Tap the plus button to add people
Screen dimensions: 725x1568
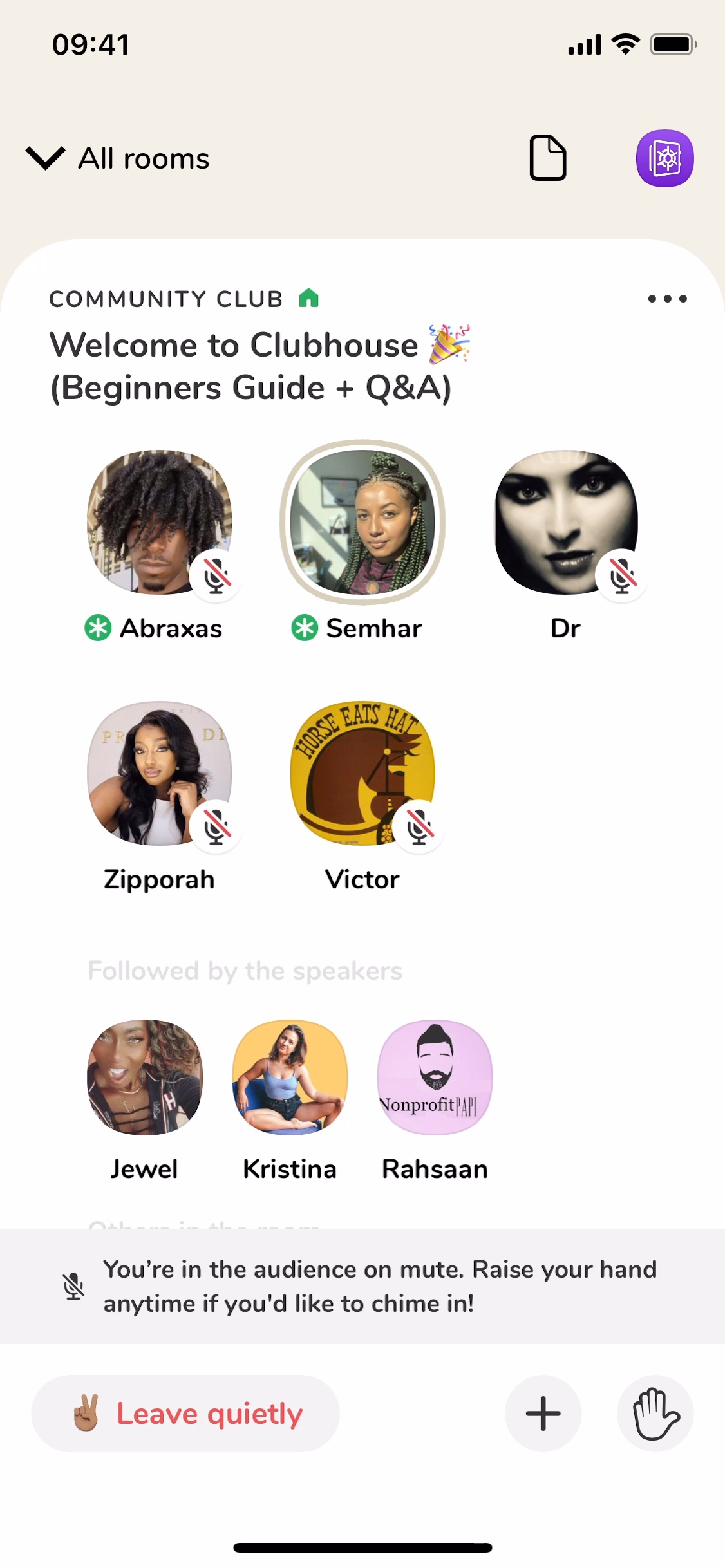coord(543,1414)
